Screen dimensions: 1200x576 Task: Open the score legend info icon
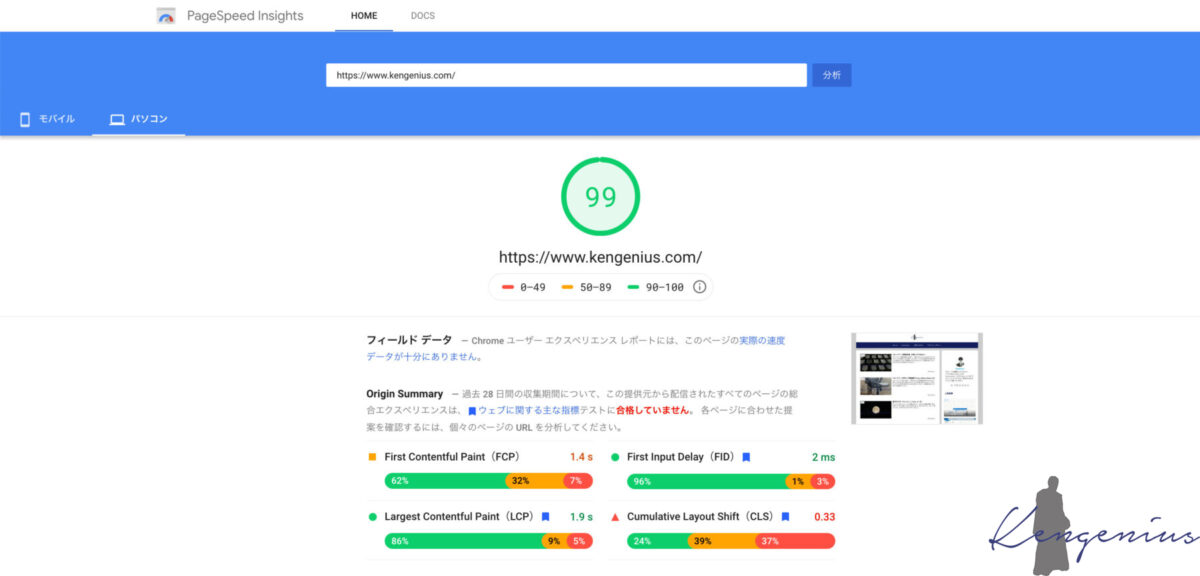pos(699,287)
